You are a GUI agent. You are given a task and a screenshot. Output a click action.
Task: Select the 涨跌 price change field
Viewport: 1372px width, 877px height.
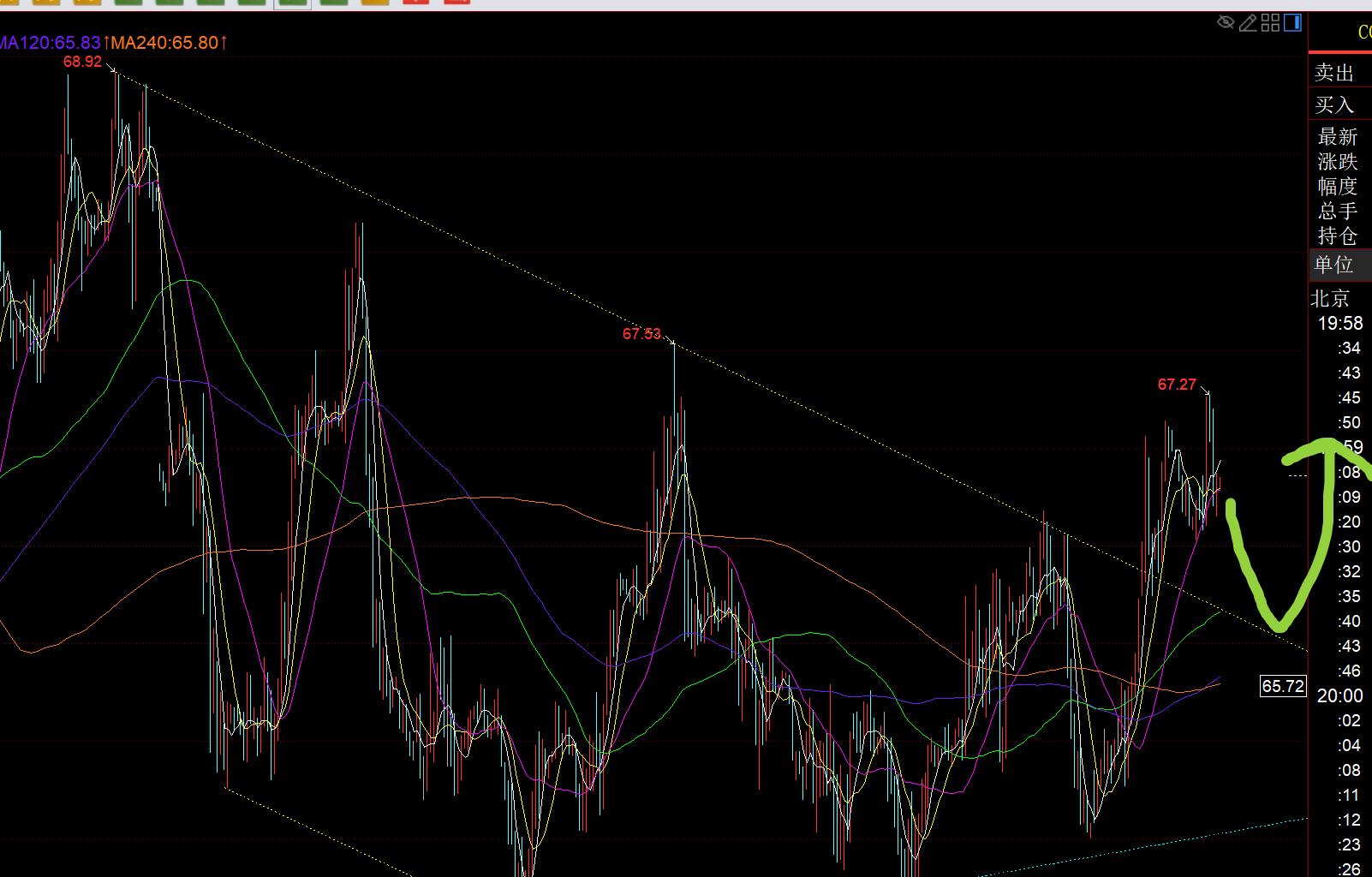1337,162
